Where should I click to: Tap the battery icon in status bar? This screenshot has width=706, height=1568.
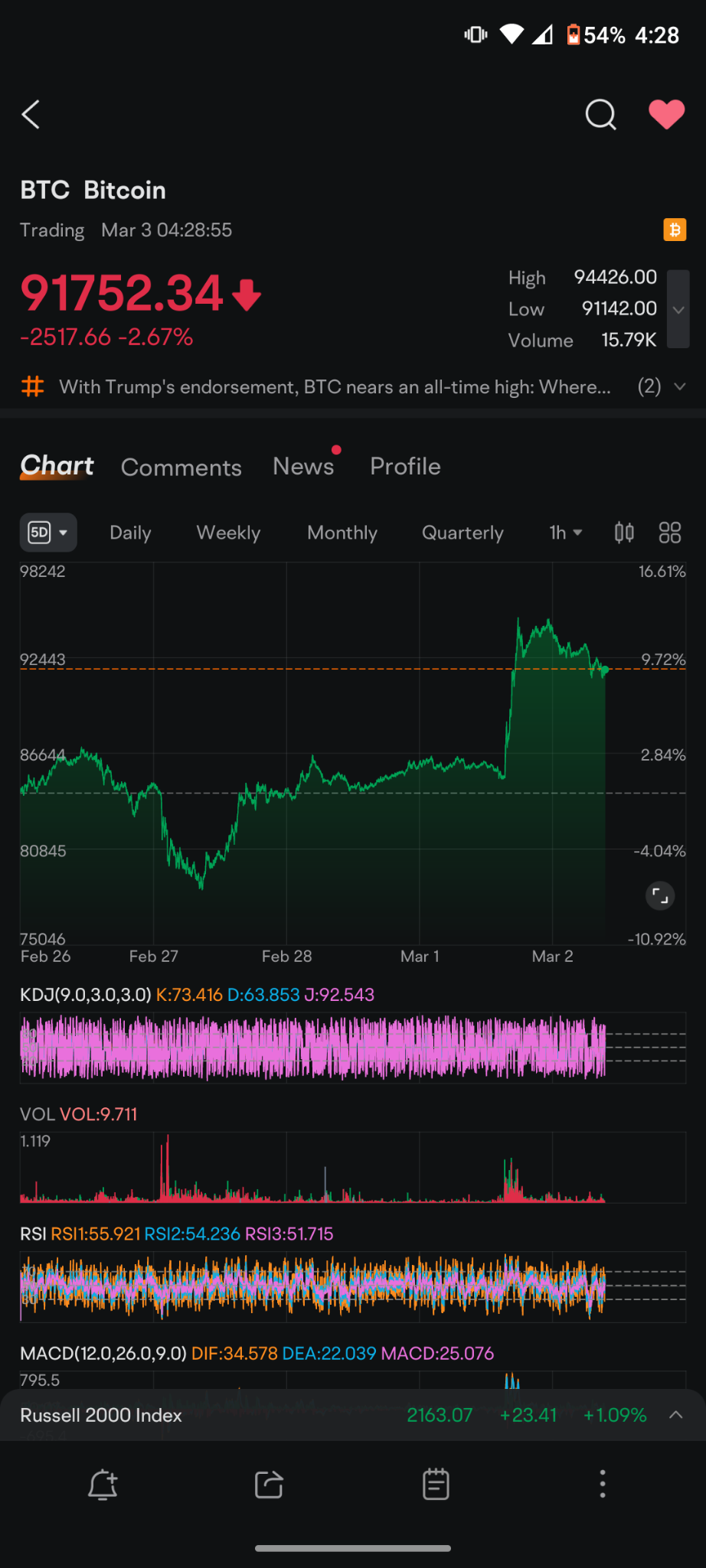pyautogui.click(x=573, y=34)
